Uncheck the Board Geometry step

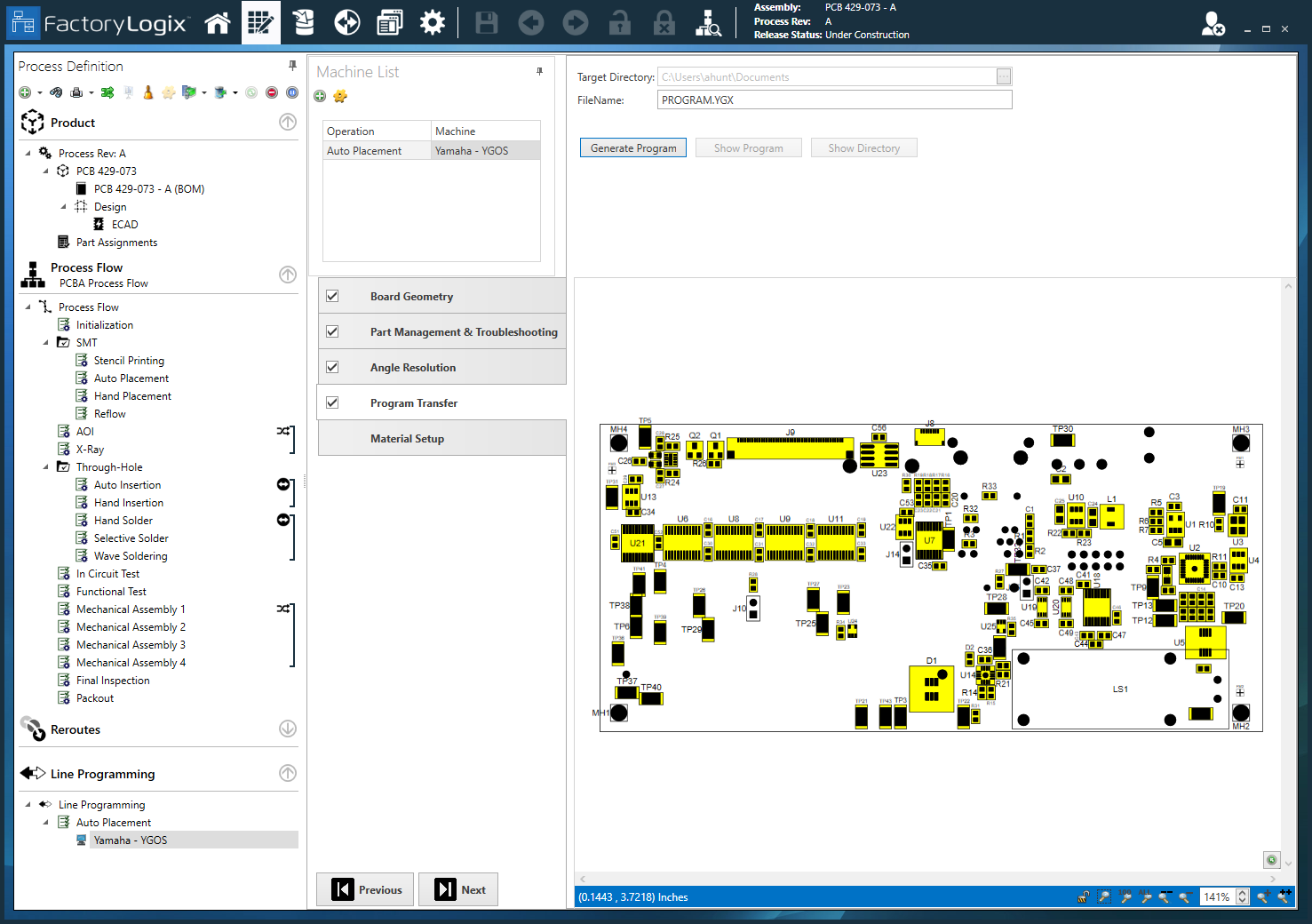(332, 295)
